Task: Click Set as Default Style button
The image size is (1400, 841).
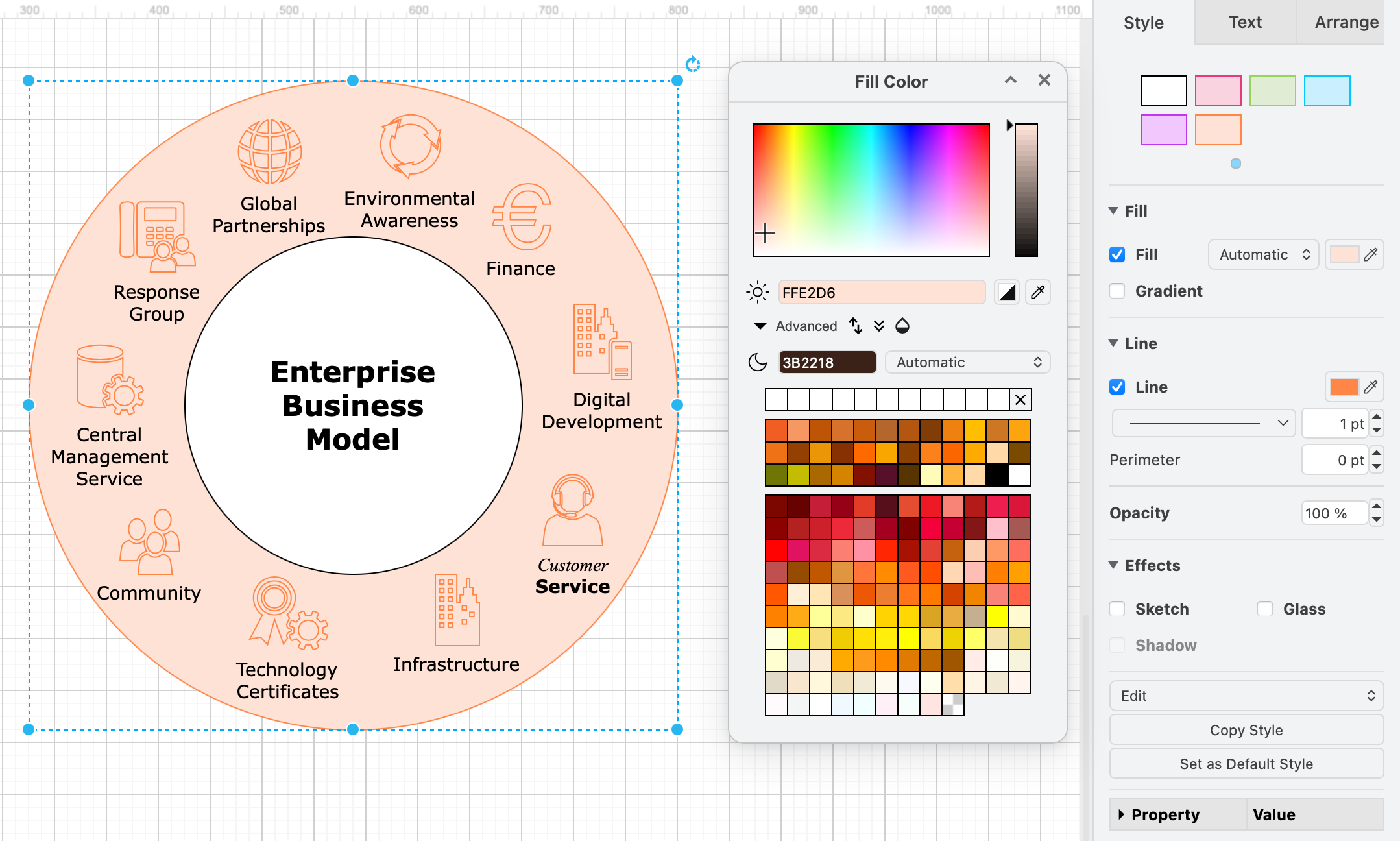Action: click(x=1247, y=764)
